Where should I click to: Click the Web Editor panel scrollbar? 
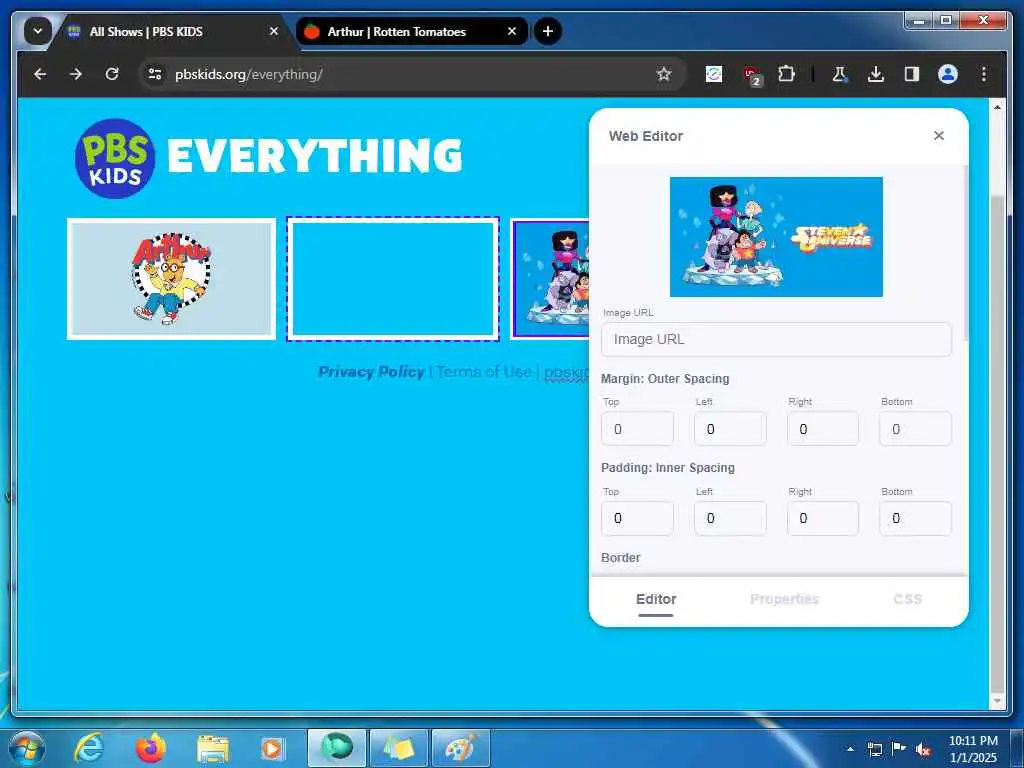[x=966, y=253]
